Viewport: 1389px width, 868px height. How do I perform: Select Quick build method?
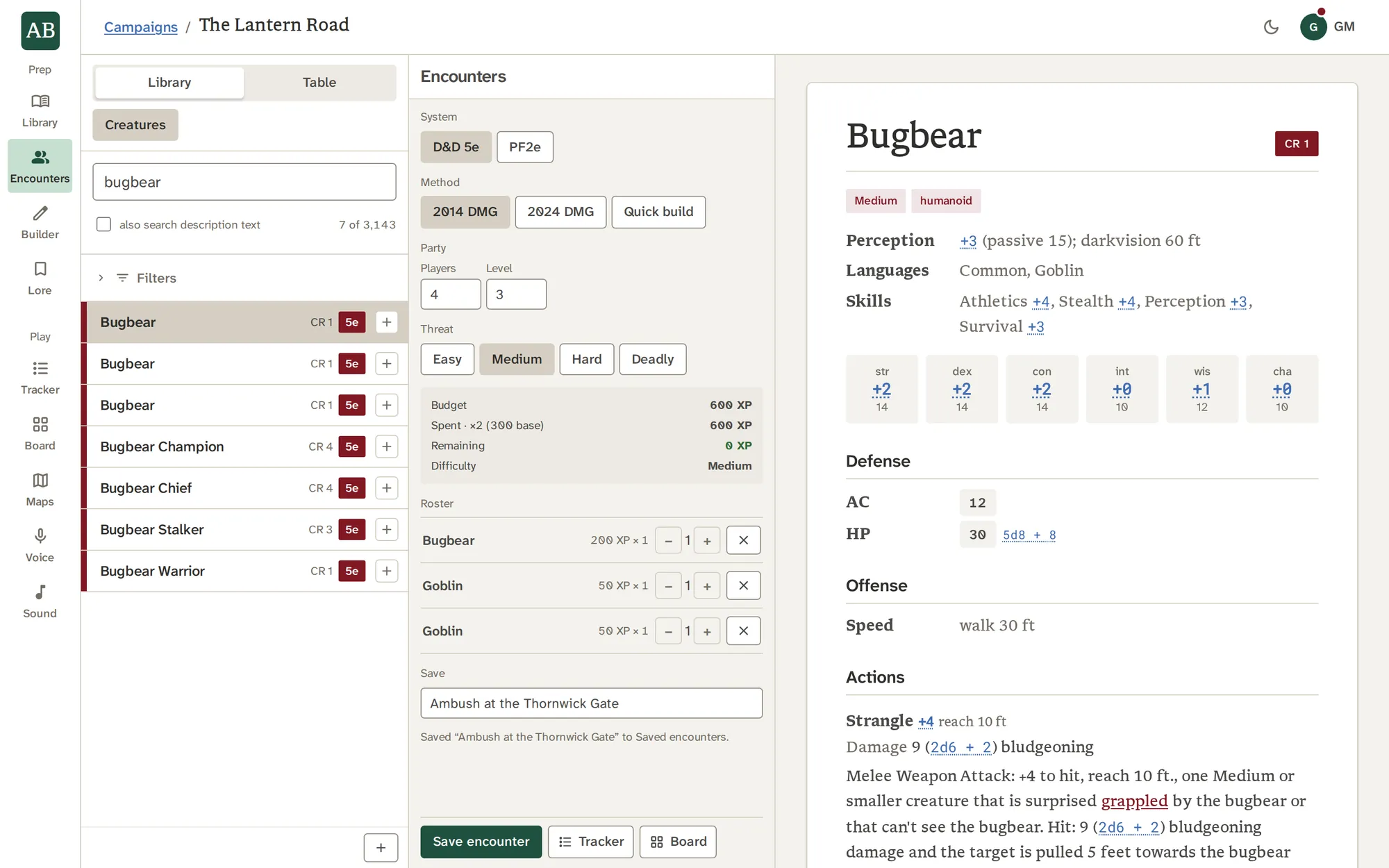(658, 212)
